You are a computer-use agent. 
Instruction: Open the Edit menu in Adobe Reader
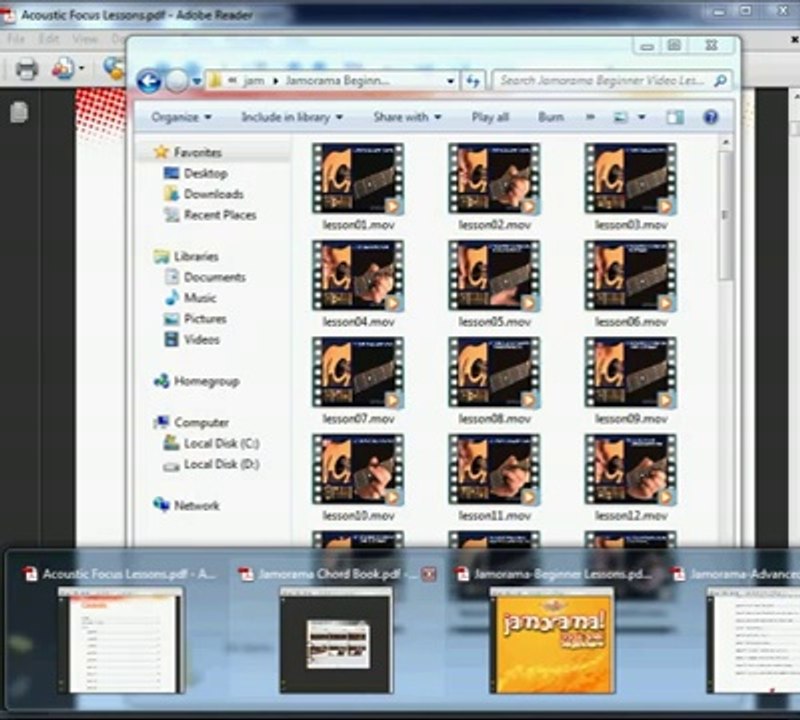[48, 39]
